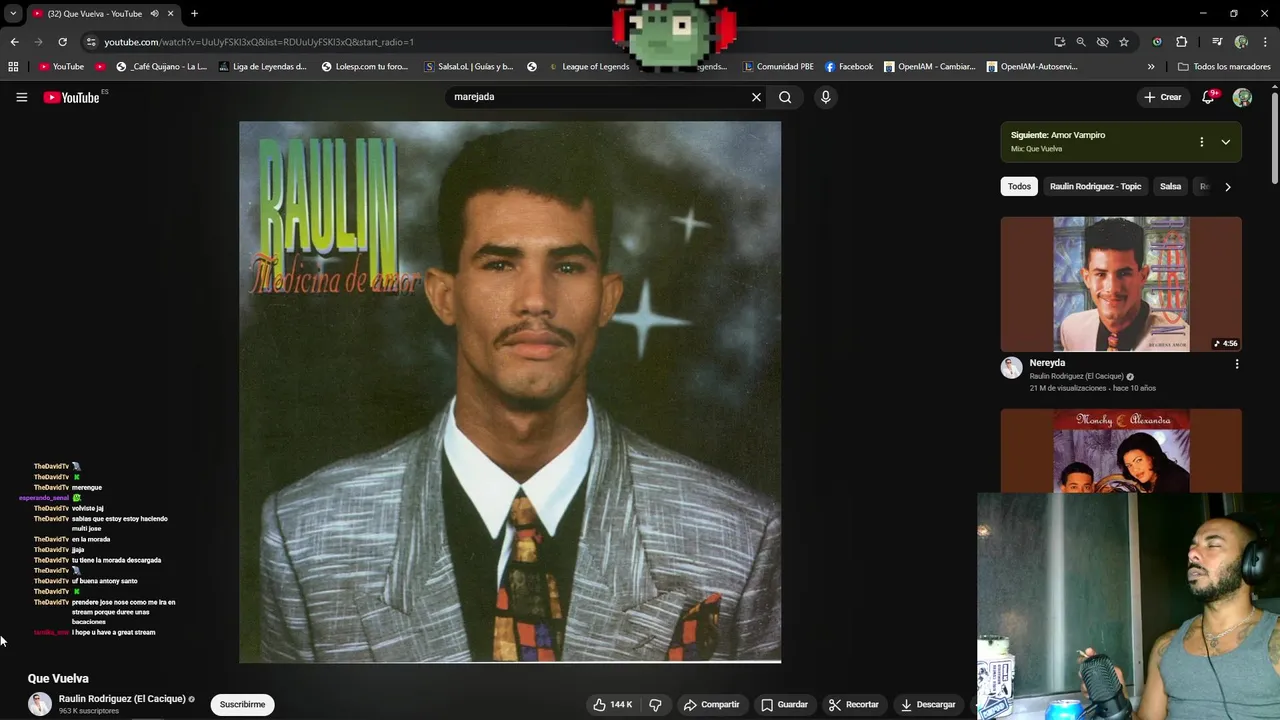Start voice search with the microphone

[825, 97]
